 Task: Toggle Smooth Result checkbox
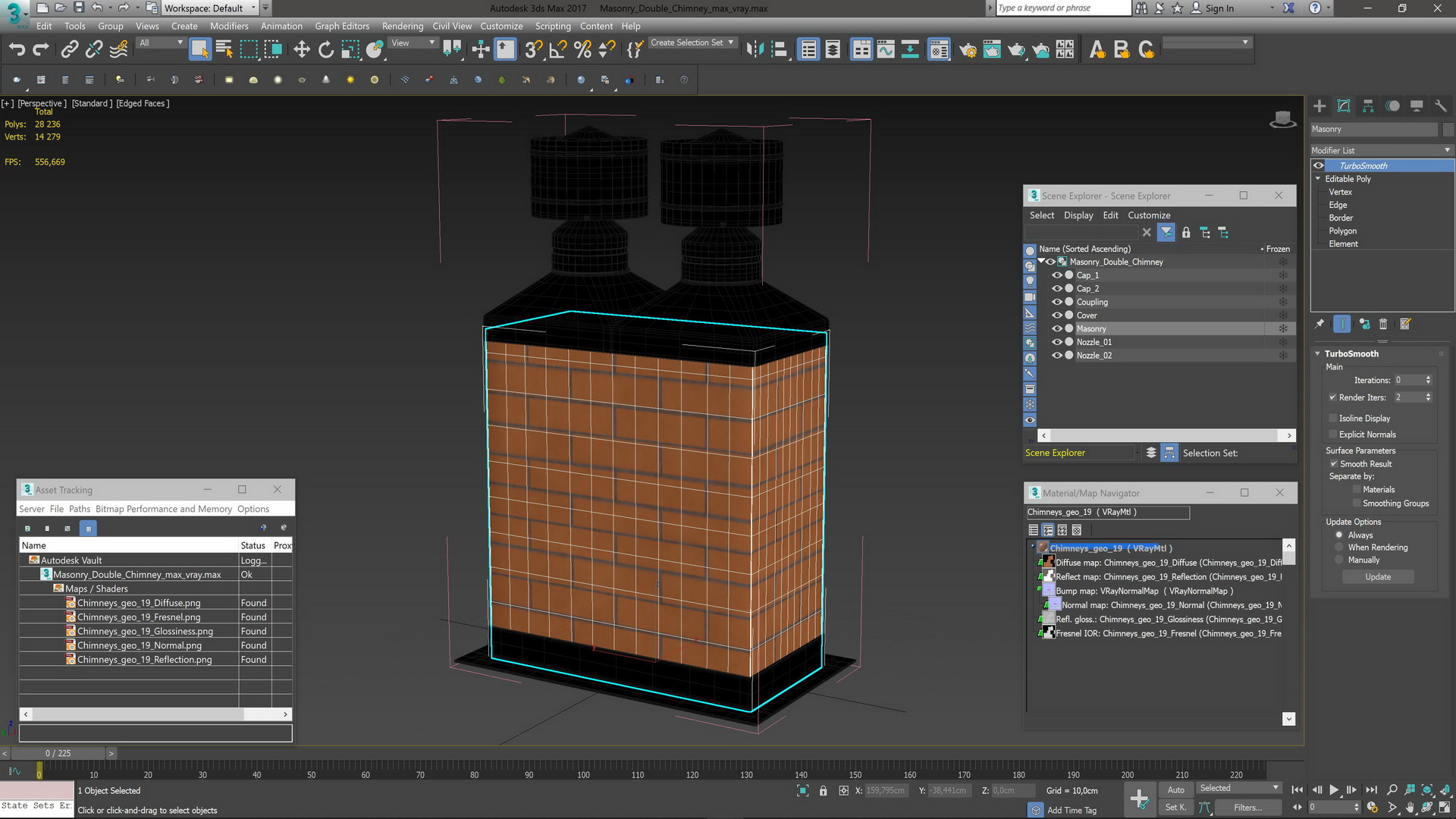coord(1333,463)
